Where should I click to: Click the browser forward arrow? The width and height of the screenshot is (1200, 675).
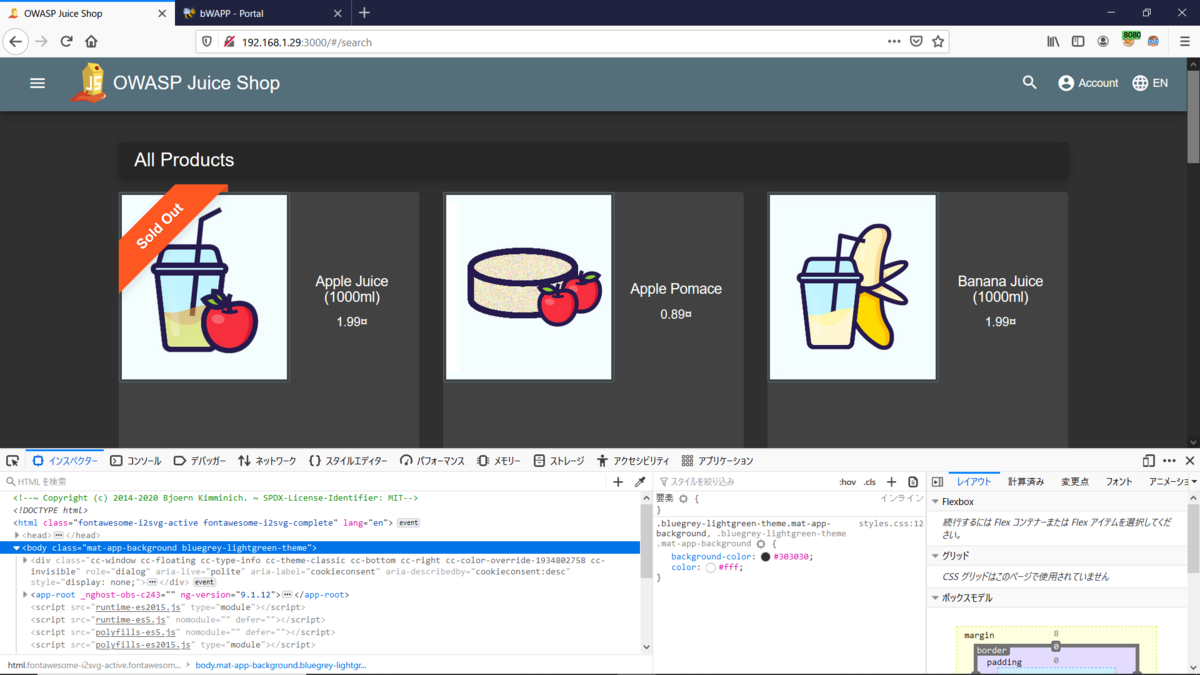41,41
